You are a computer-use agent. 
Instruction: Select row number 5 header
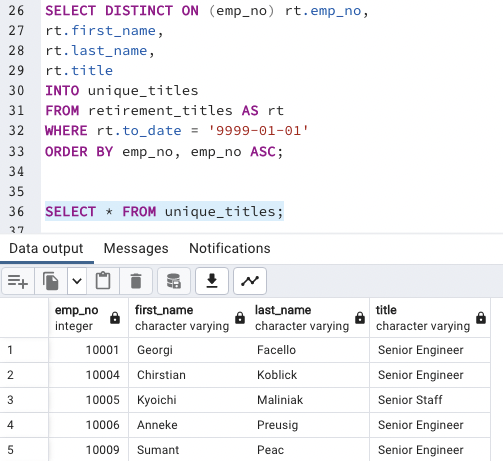[x=24, y=450]
